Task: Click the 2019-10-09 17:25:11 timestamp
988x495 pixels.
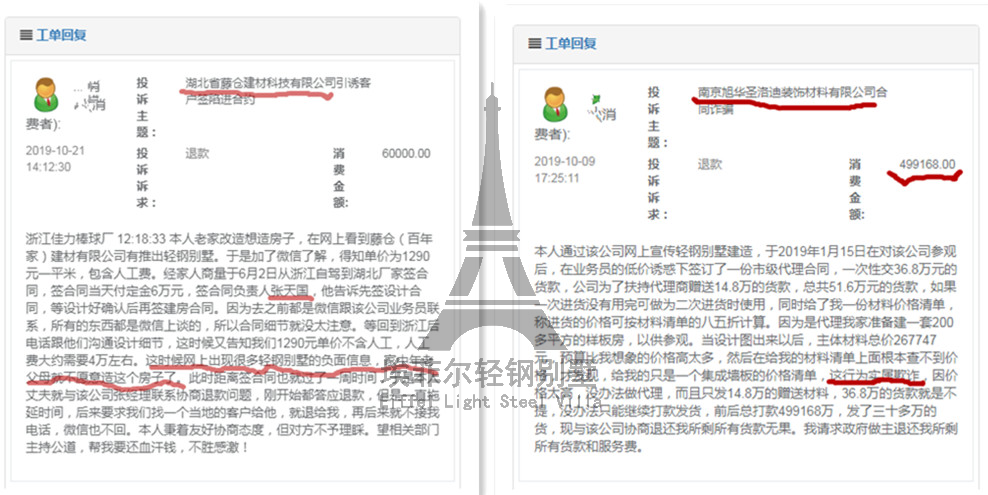Action: 570,171
